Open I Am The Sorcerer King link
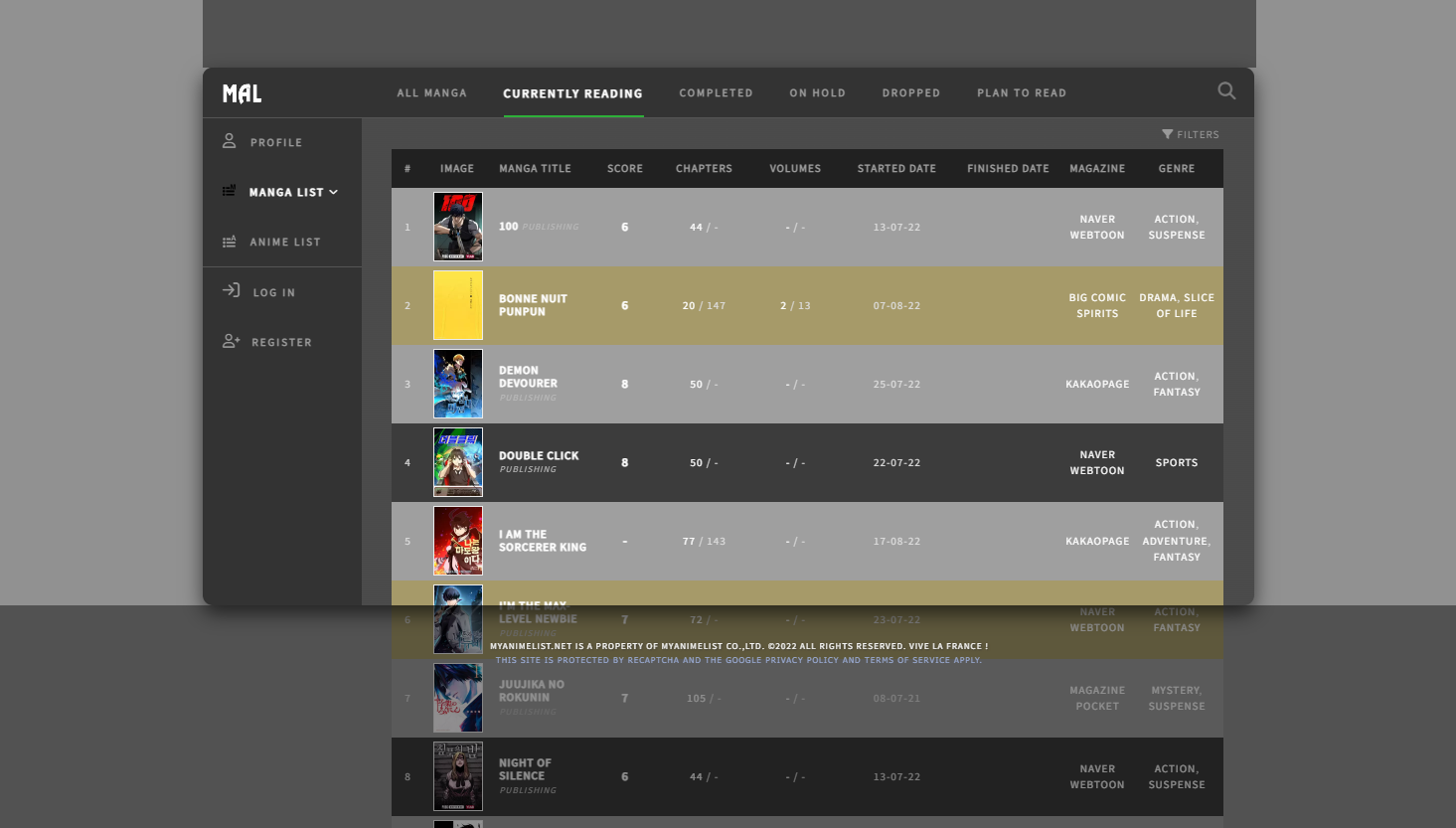Viewport: 1456px width, 828px height. coord(542,541)
